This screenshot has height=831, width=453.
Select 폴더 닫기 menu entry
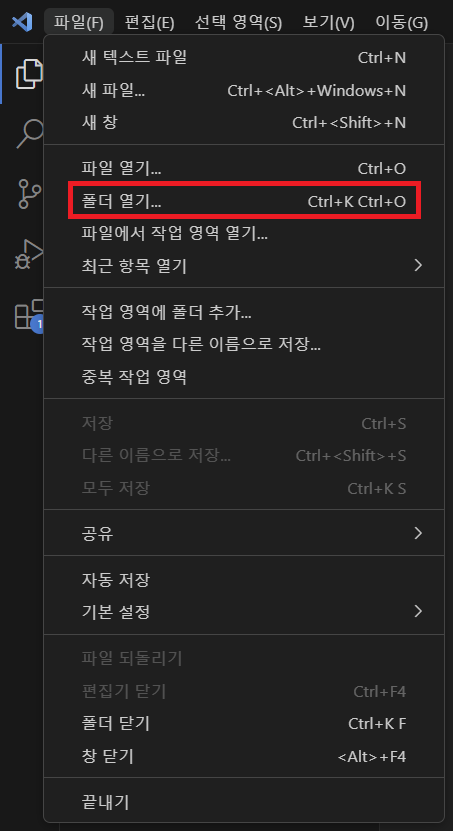click(244, 723)
